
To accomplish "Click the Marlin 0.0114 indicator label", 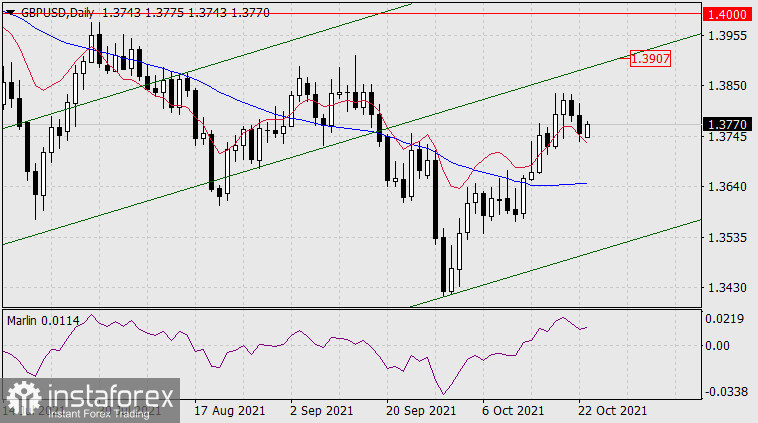I will click(43, 321).
